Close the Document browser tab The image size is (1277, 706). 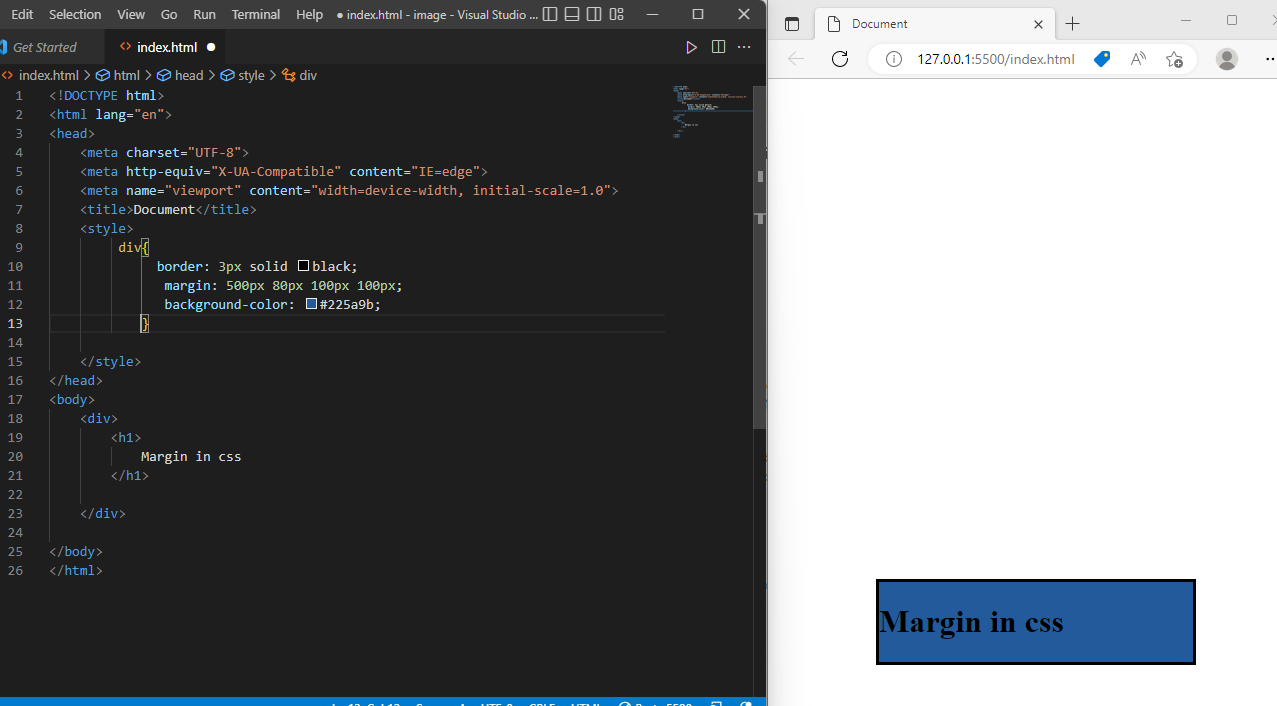point(1038,24)
